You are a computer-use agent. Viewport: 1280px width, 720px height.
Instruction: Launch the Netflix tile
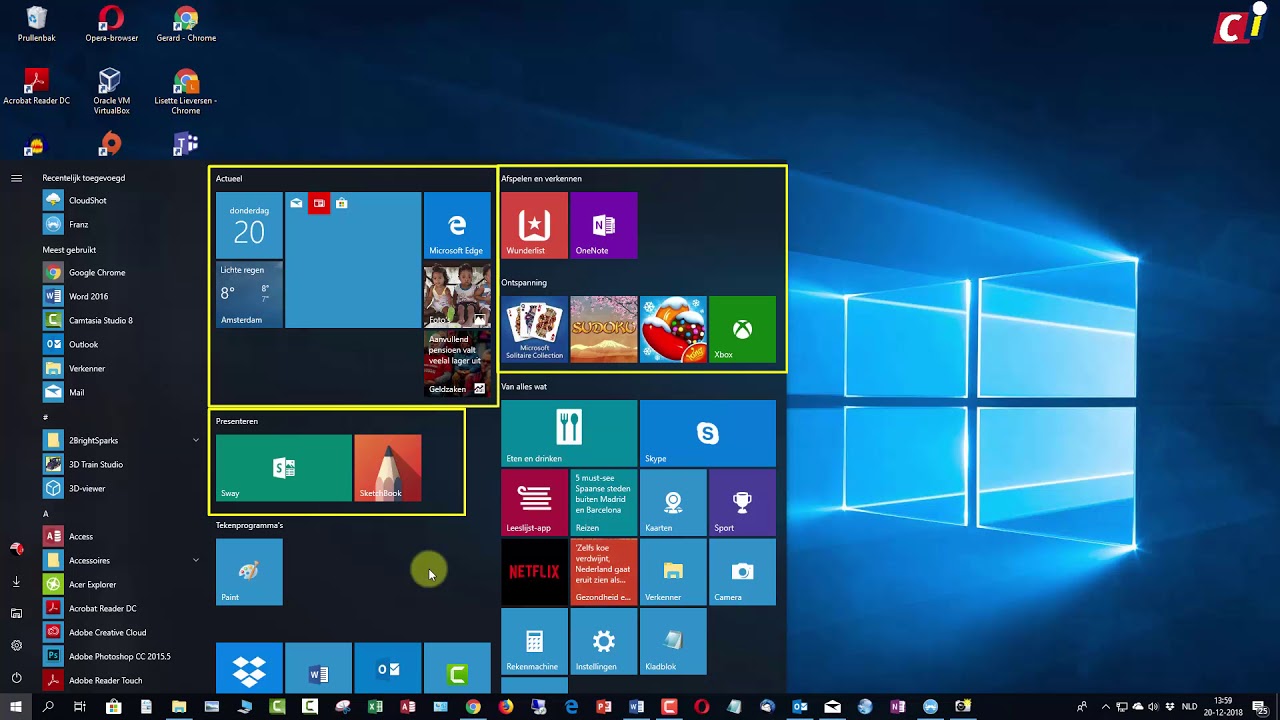click(x=534, y=572)
